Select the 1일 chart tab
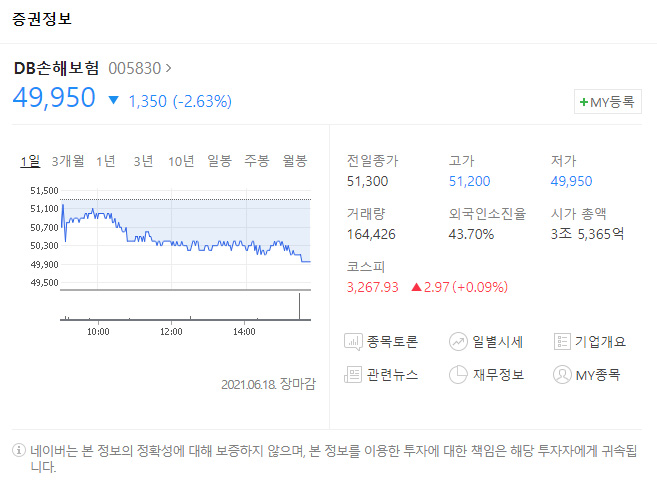 30,161
